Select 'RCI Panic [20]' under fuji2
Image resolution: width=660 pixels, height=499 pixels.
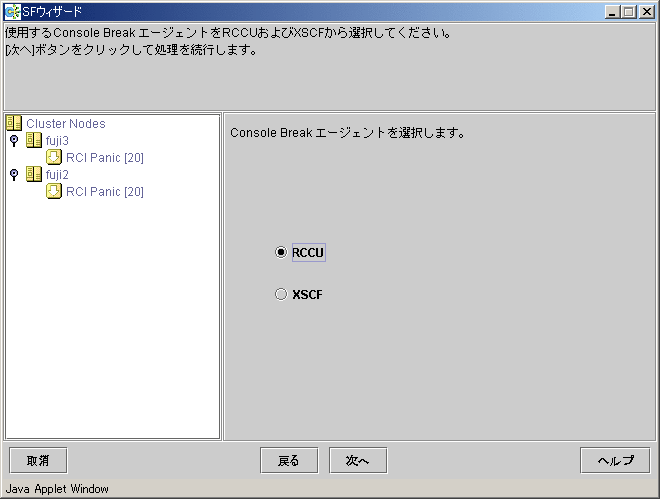[x=105, y=192]
